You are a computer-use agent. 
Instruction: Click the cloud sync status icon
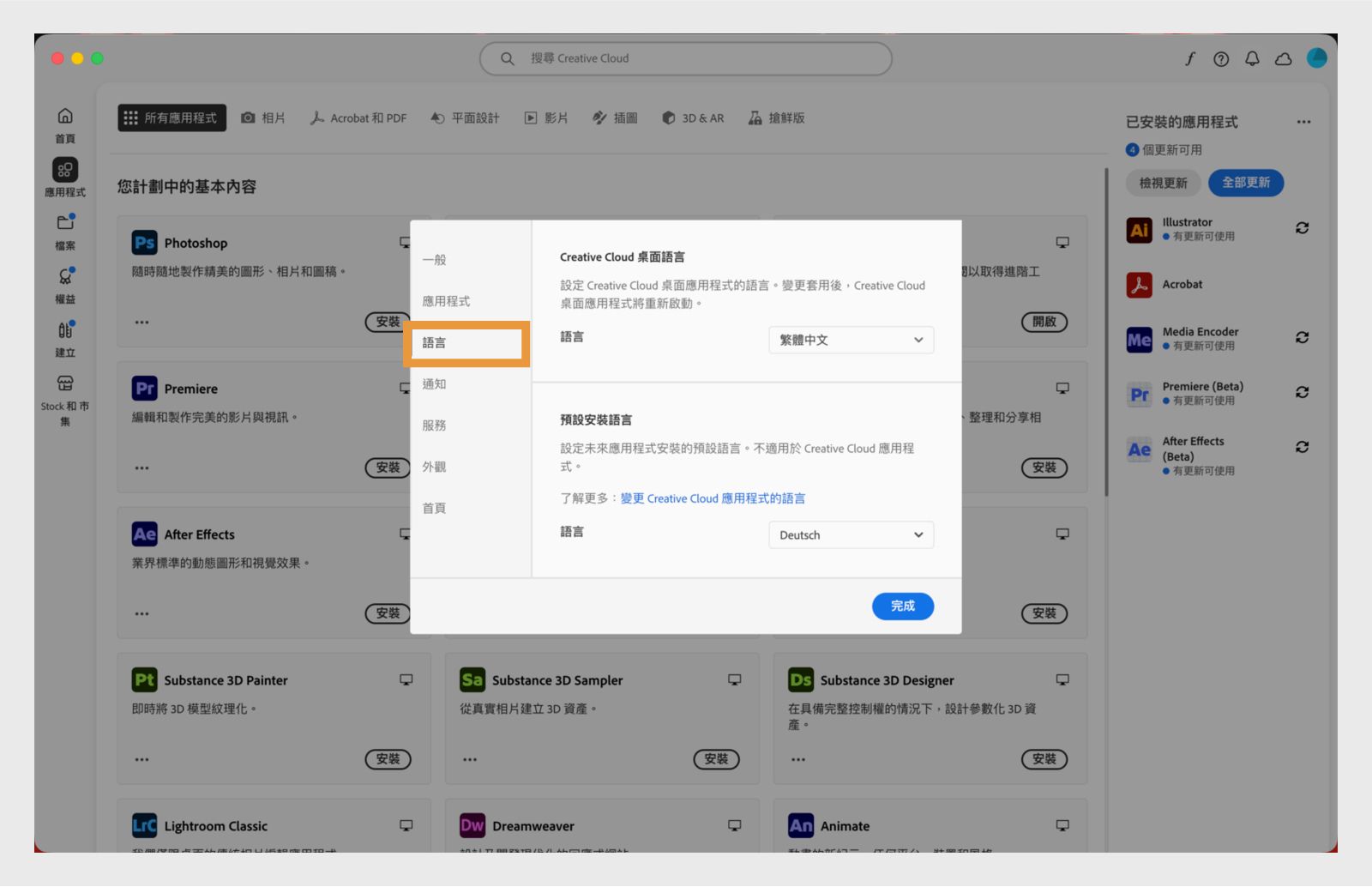pyautogui.click(x=1284, y=58)
